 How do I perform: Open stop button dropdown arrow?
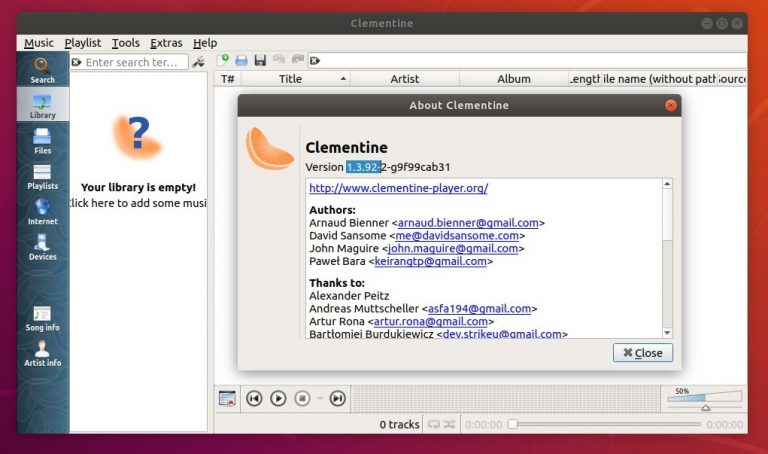pos(320,398)
